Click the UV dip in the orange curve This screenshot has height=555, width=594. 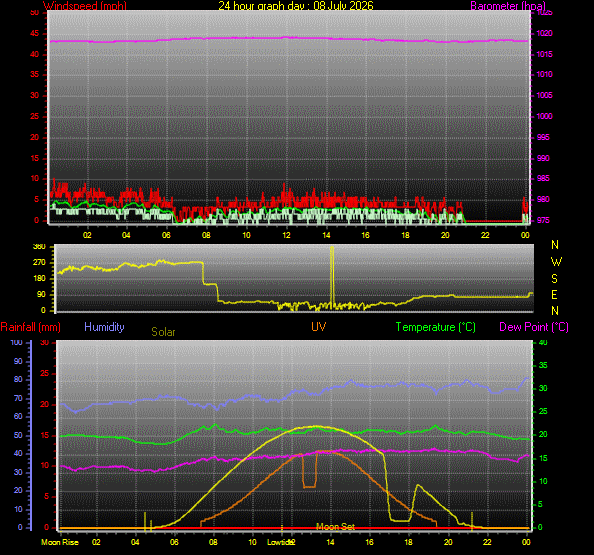310,472
